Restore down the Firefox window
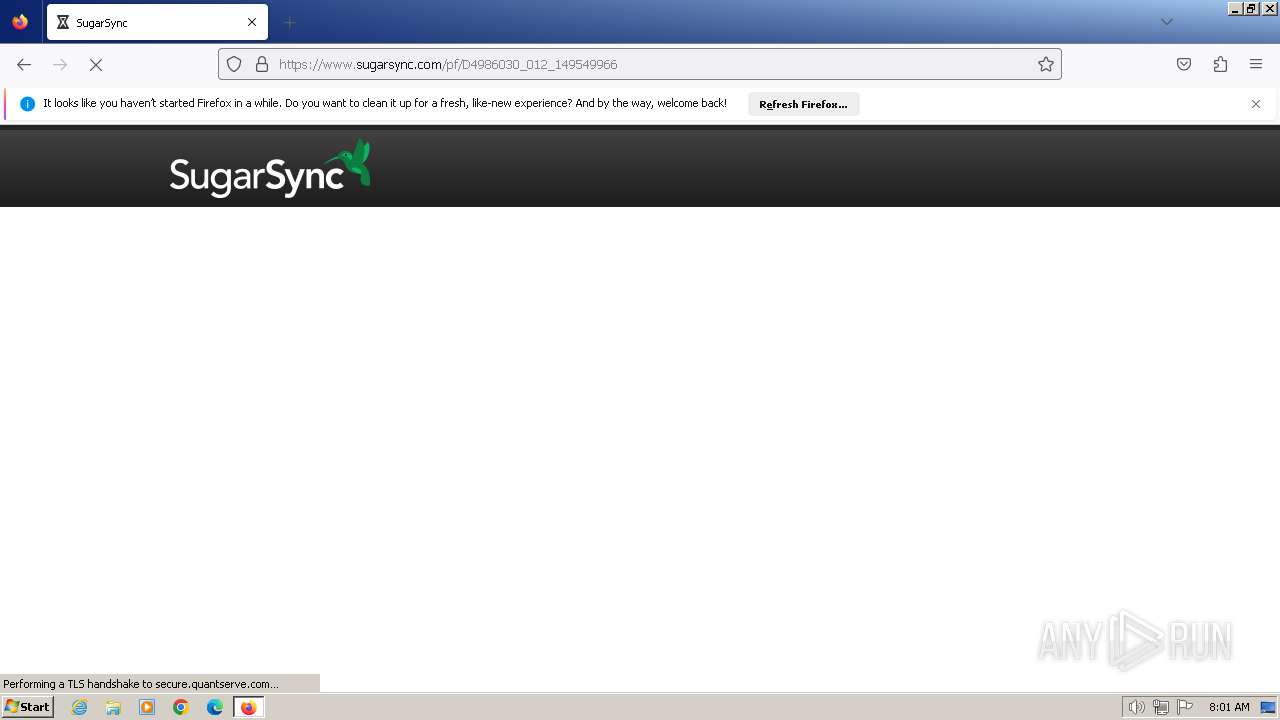 coord(1252,8)
